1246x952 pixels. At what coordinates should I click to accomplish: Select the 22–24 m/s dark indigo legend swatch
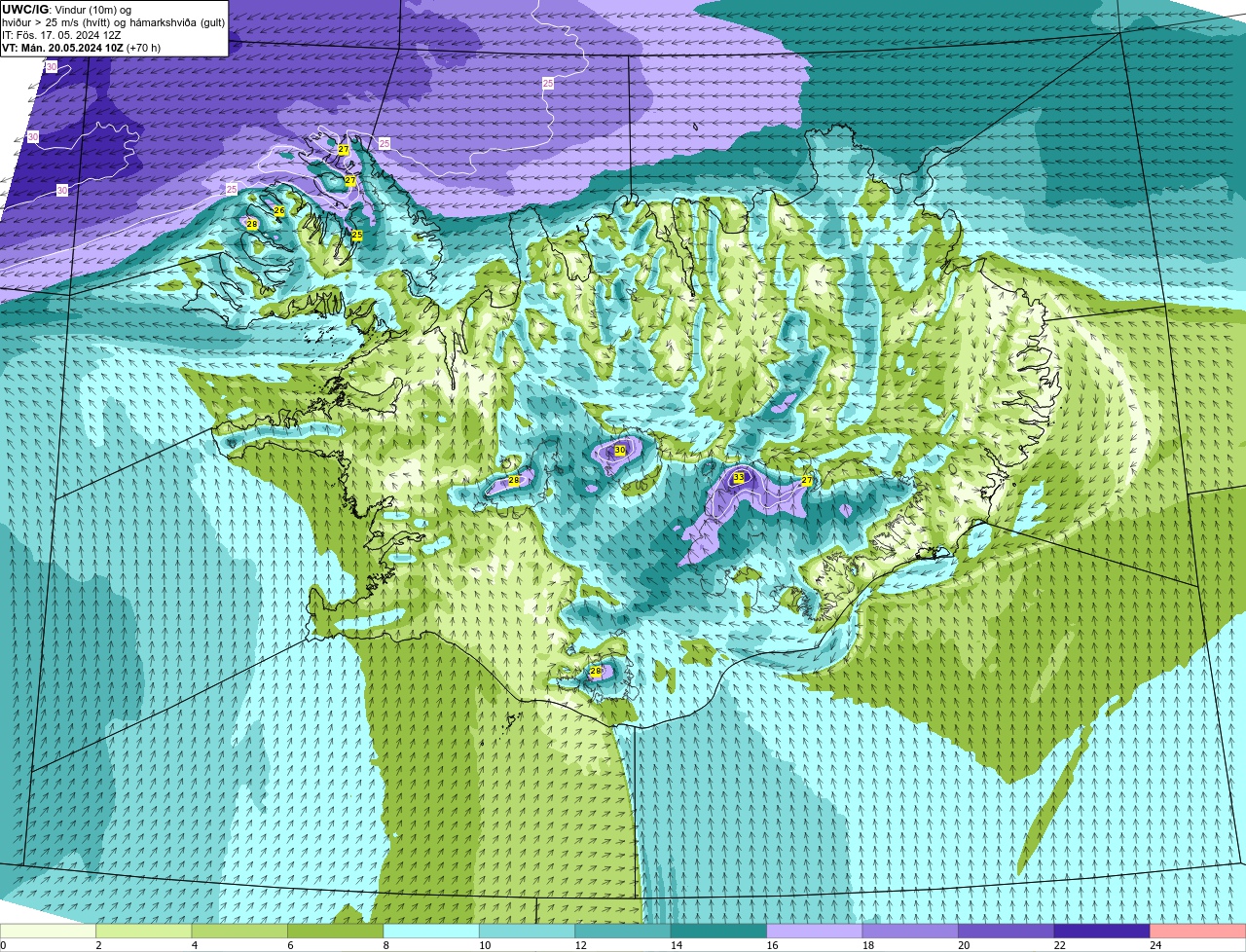coord(1103,931)
